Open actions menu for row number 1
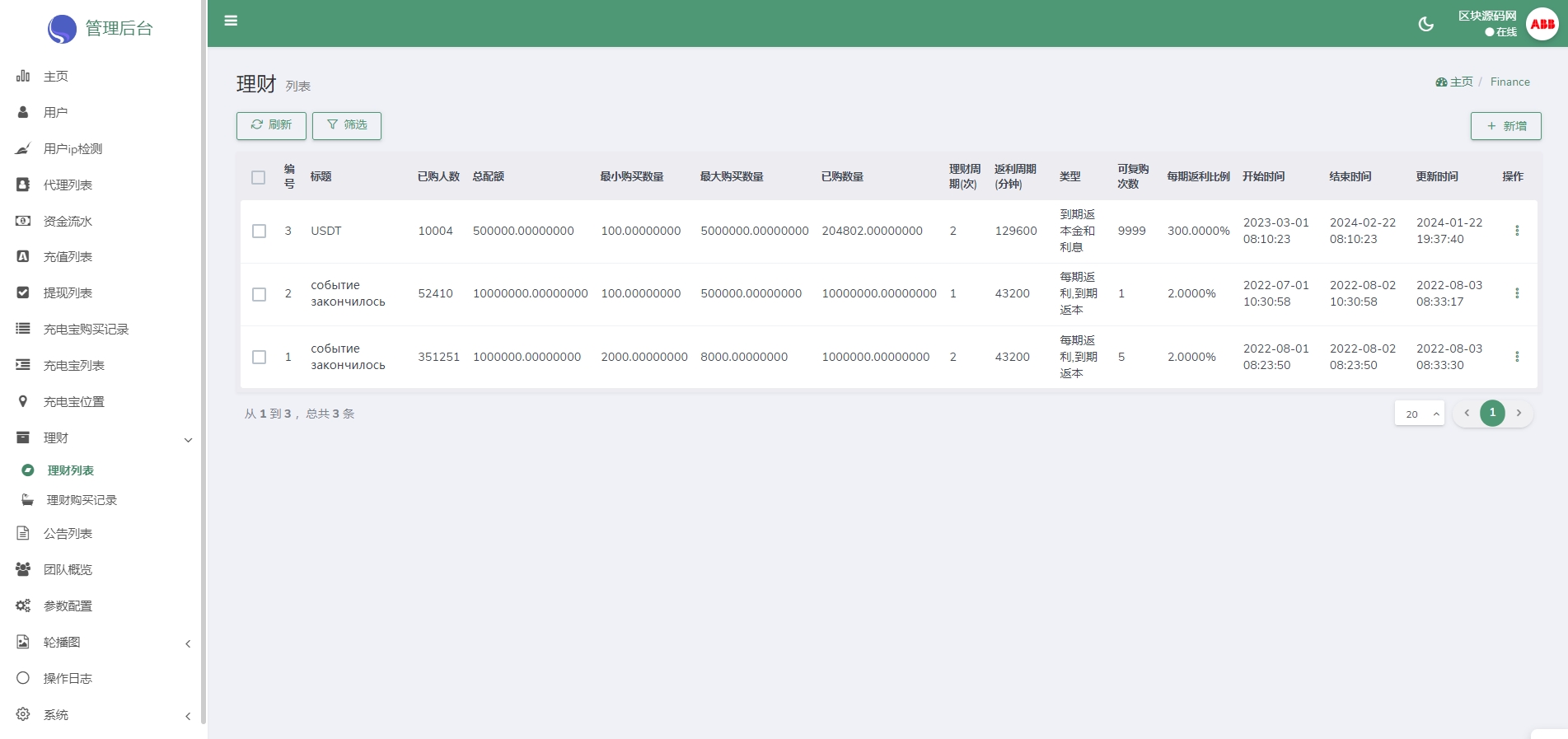The image size is (1568, 739). click(x=1516, y=357)
